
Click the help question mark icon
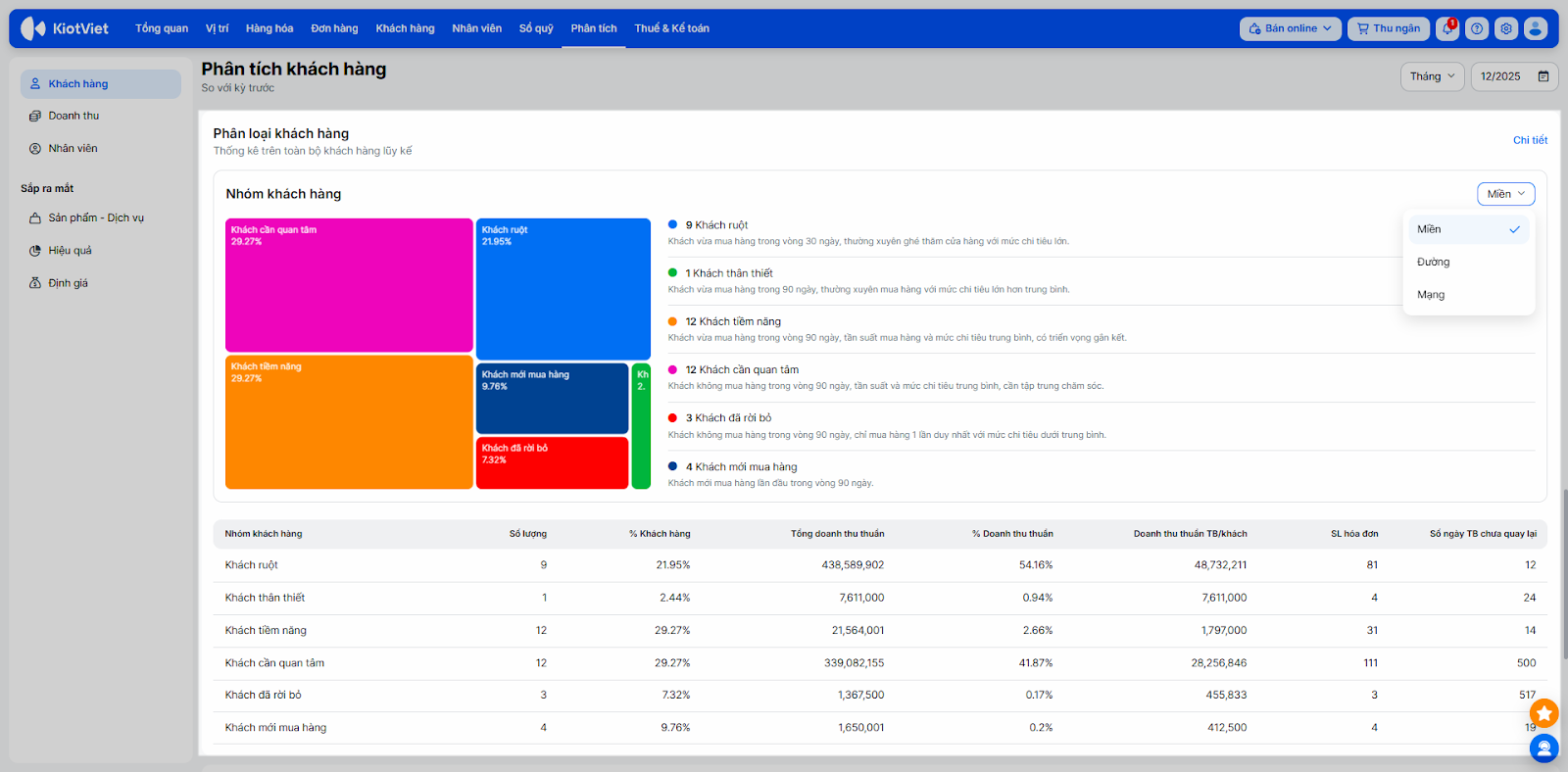pyautogui.click(x=1477, y=28)
